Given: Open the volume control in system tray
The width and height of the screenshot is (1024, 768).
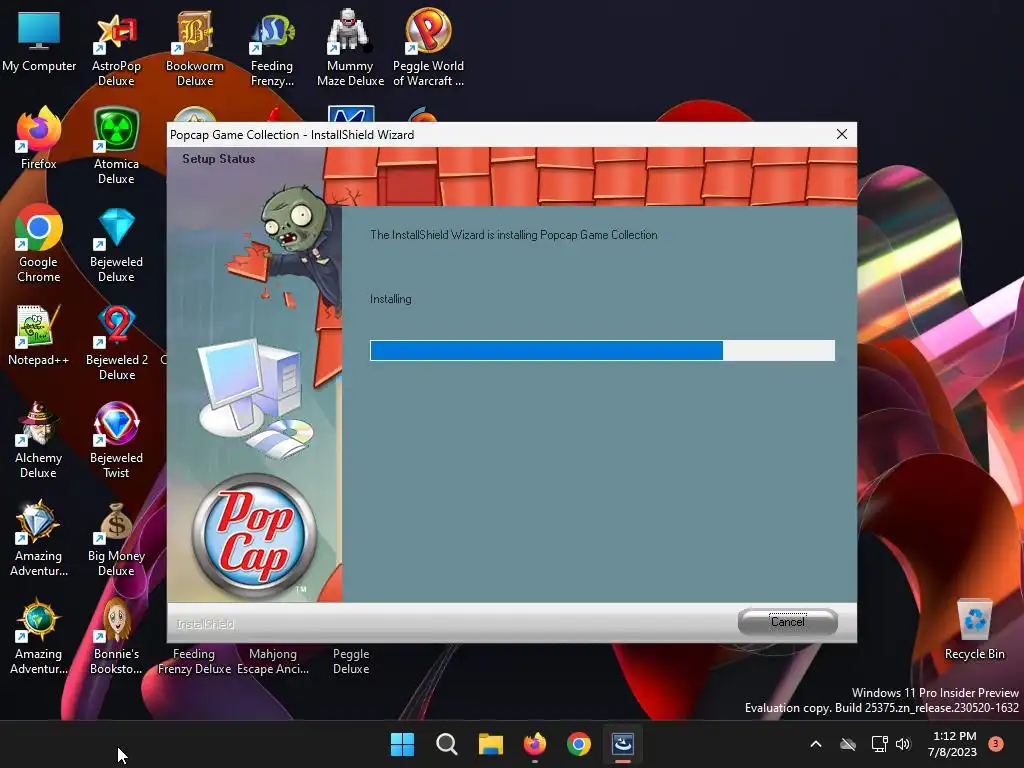Looking at the screenshot, I should [x=903, y=744].
